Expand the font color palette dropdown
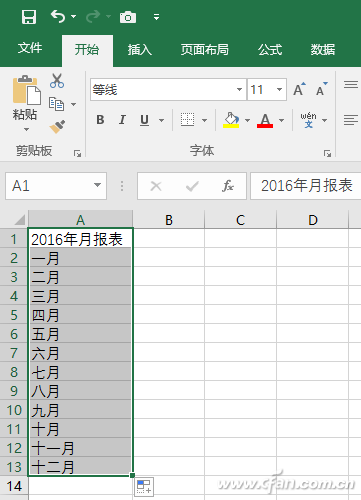Screen dimensions: 361x500 coord(282,120)
